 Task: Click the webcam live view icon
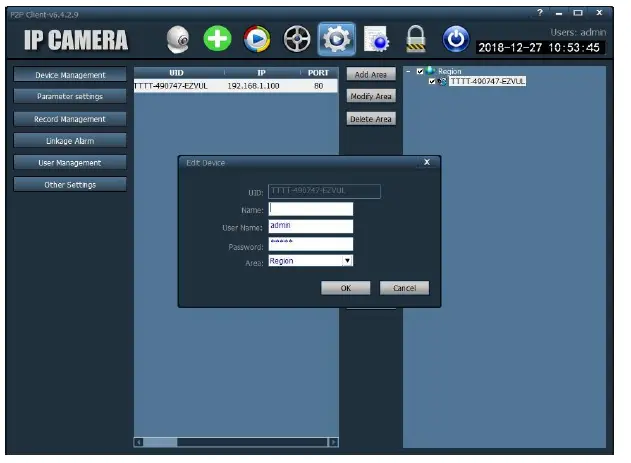(x=178, y=39)
